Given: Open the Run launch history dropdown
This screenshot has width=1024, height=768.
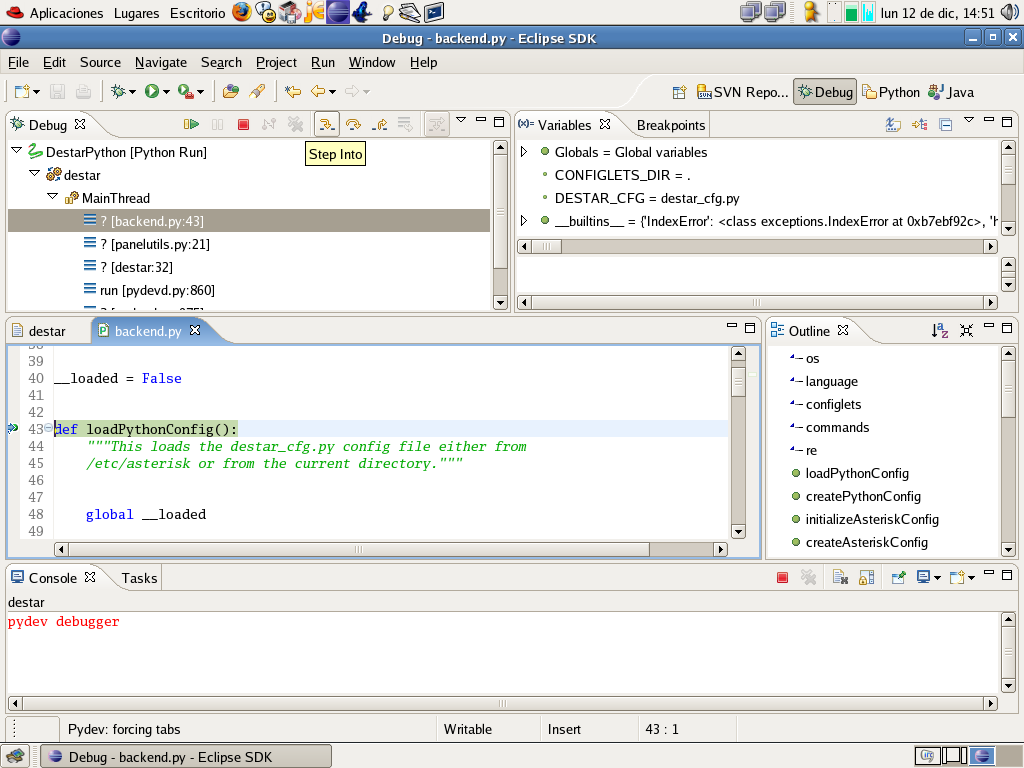Looking at the screenshot, I should [167, 92].
